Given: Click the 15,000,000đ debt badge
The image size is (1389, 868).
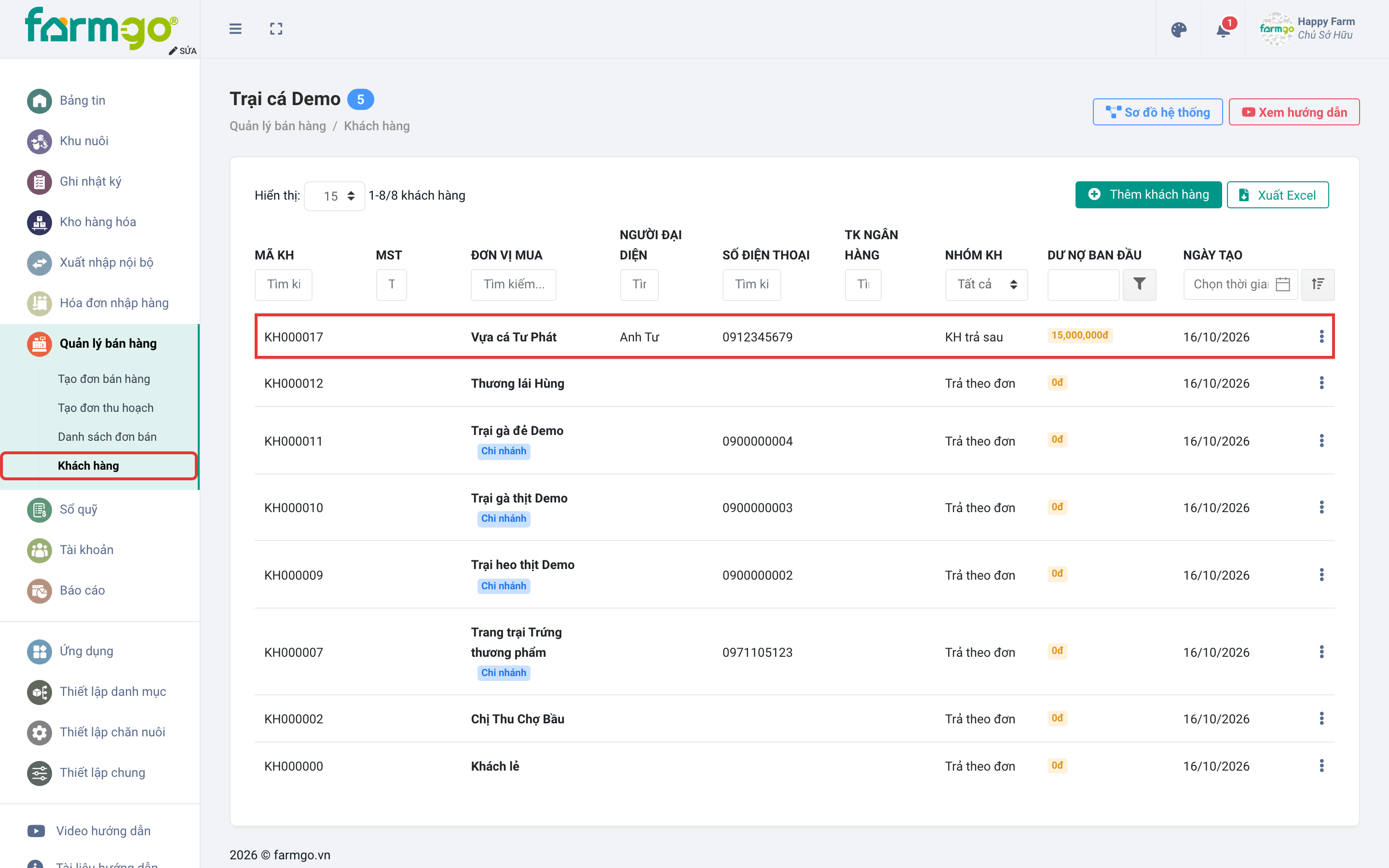Looking at the screenshot, I should (1080, 335).
